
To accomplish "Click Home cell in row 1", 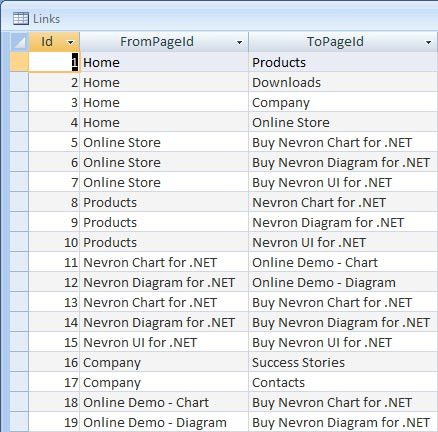I will (x=164, y=62).
